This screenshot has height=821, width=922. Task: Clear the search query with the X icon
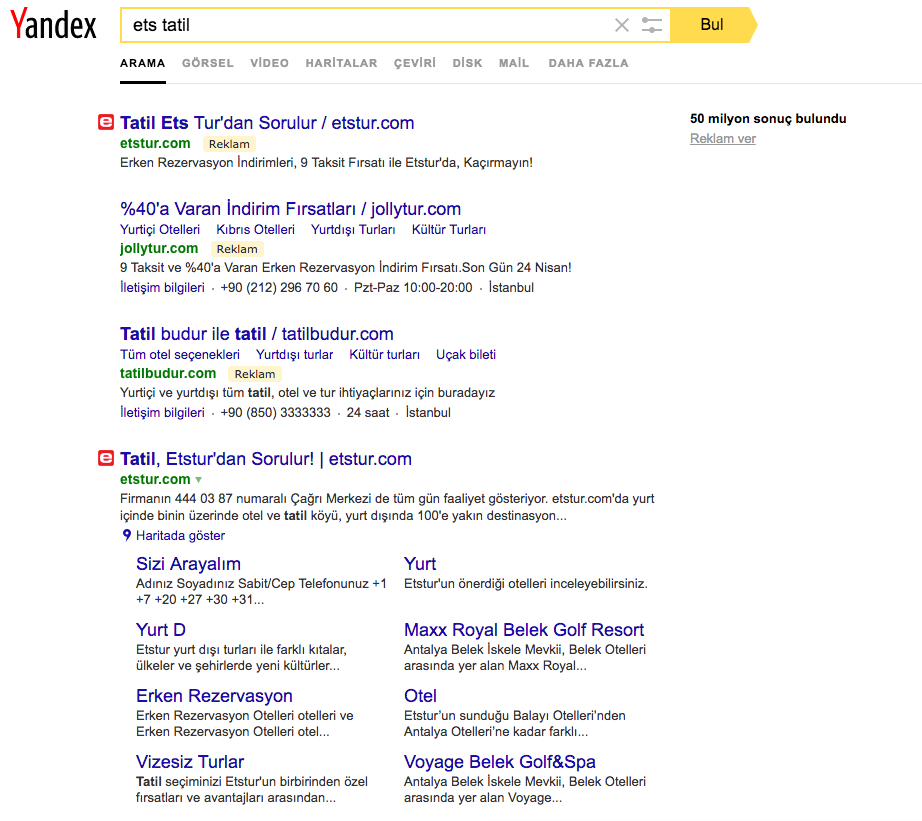pos(622,25)
